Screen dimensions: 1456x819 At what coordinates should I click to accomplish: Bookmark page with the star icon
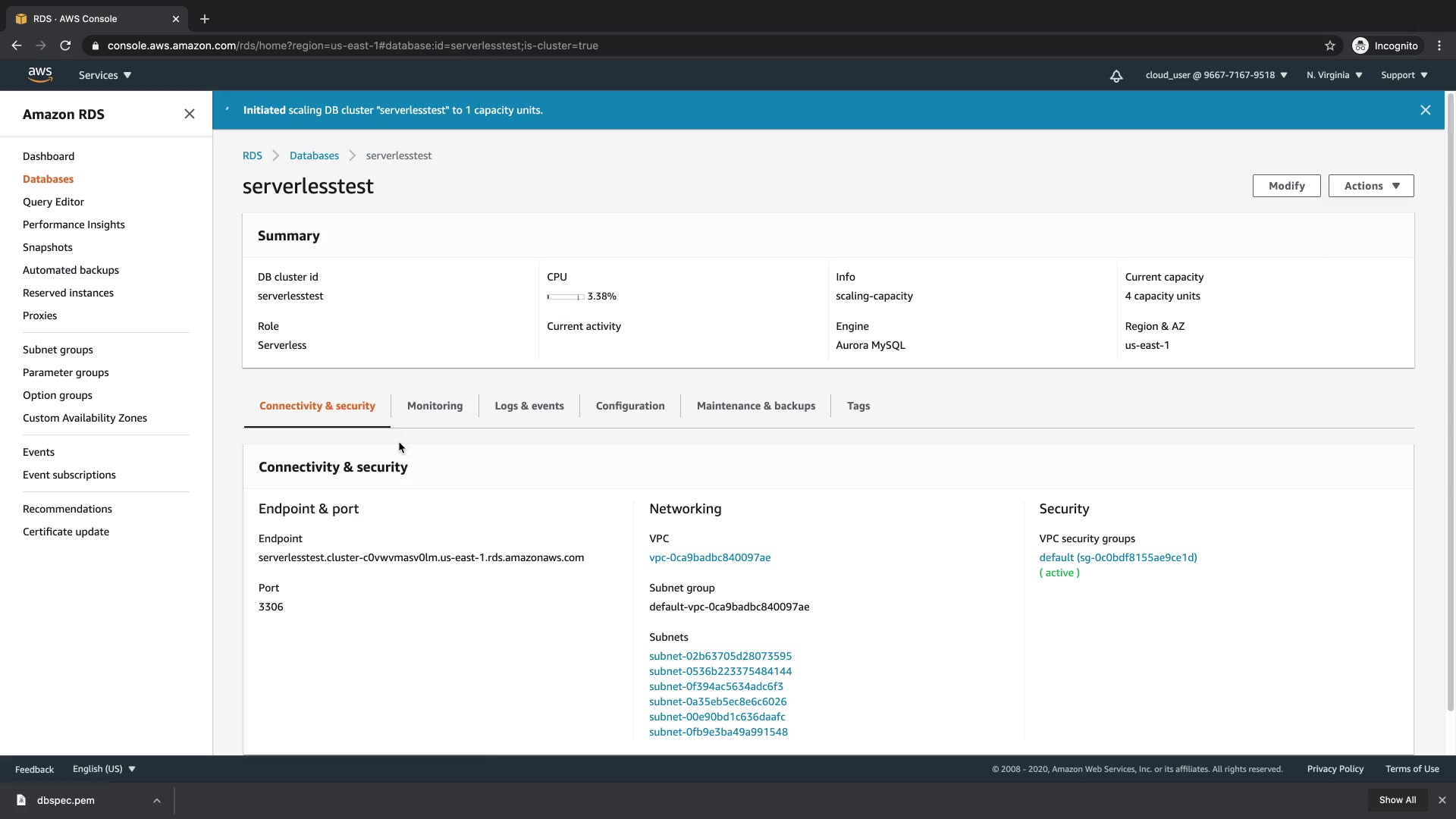(1330, 45)
